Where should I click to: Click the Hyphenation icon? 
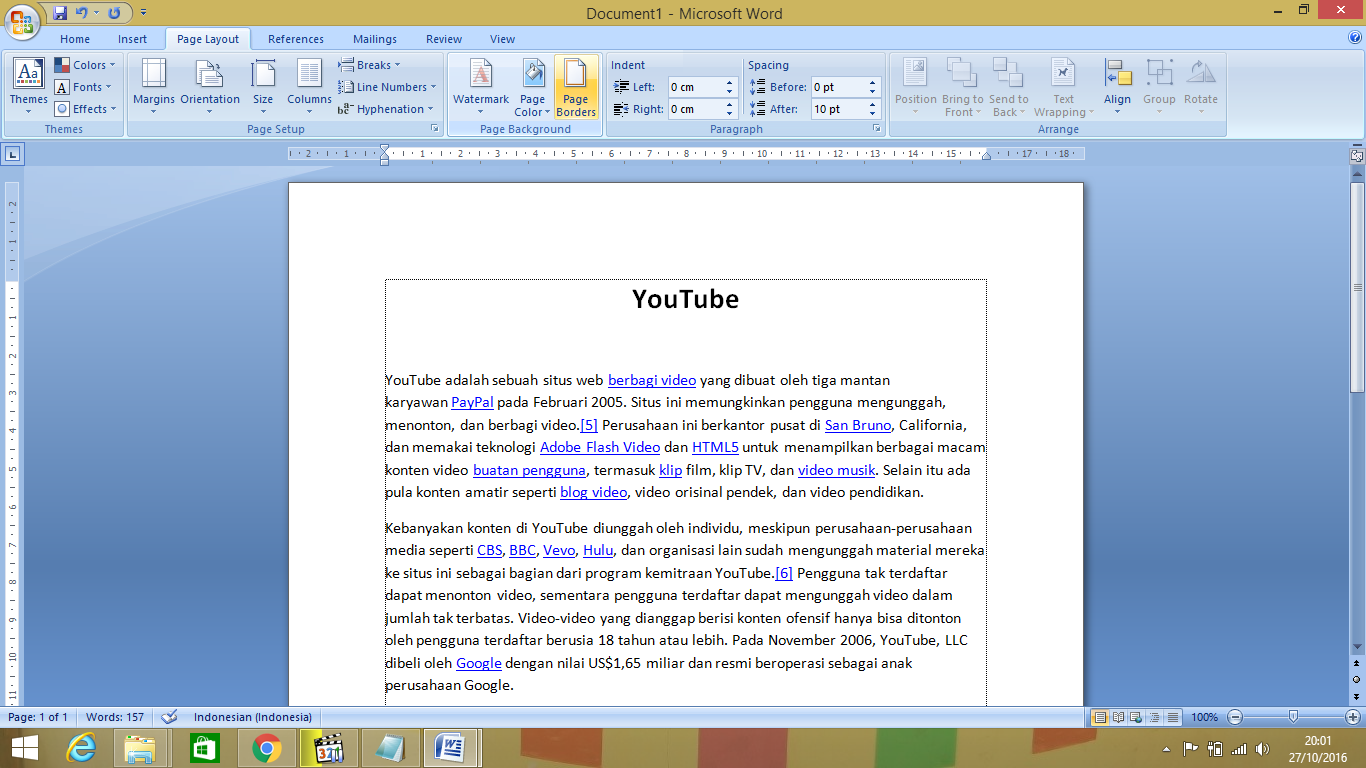pos(385,107)
